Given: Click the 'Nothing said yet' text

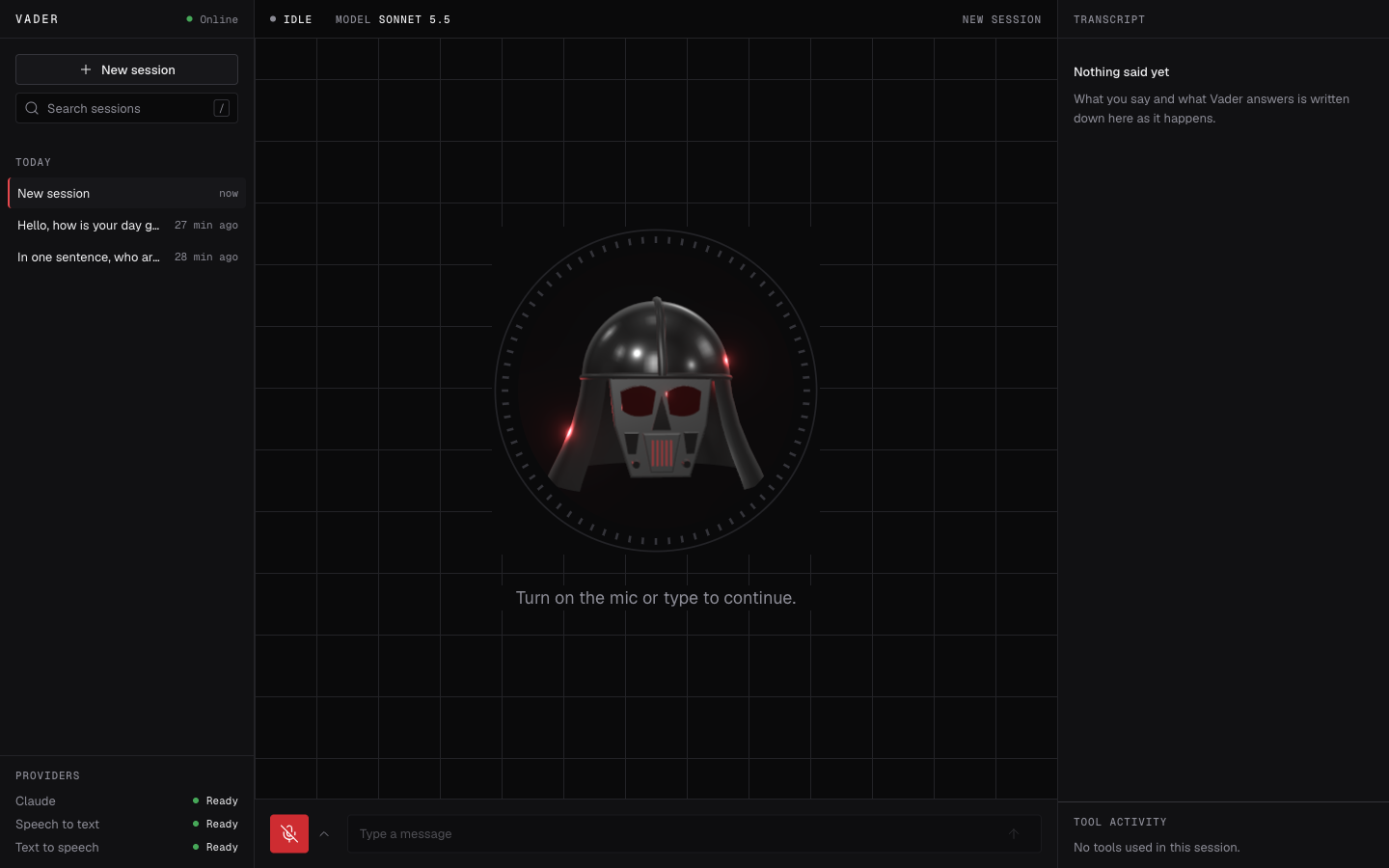Looking at the screenshot, I should tap(1121, 71).
